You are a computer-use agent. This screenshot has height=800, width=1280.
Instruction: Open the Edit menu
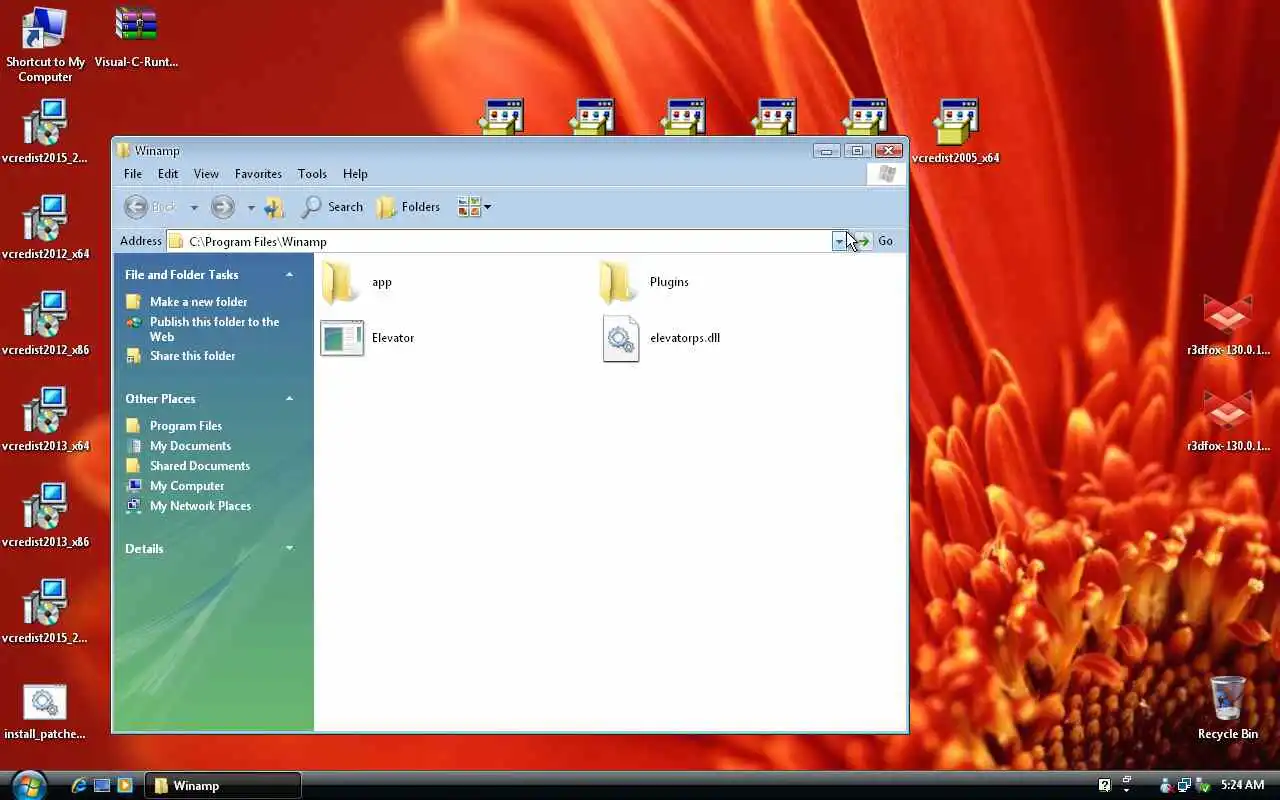coord(168,174)
